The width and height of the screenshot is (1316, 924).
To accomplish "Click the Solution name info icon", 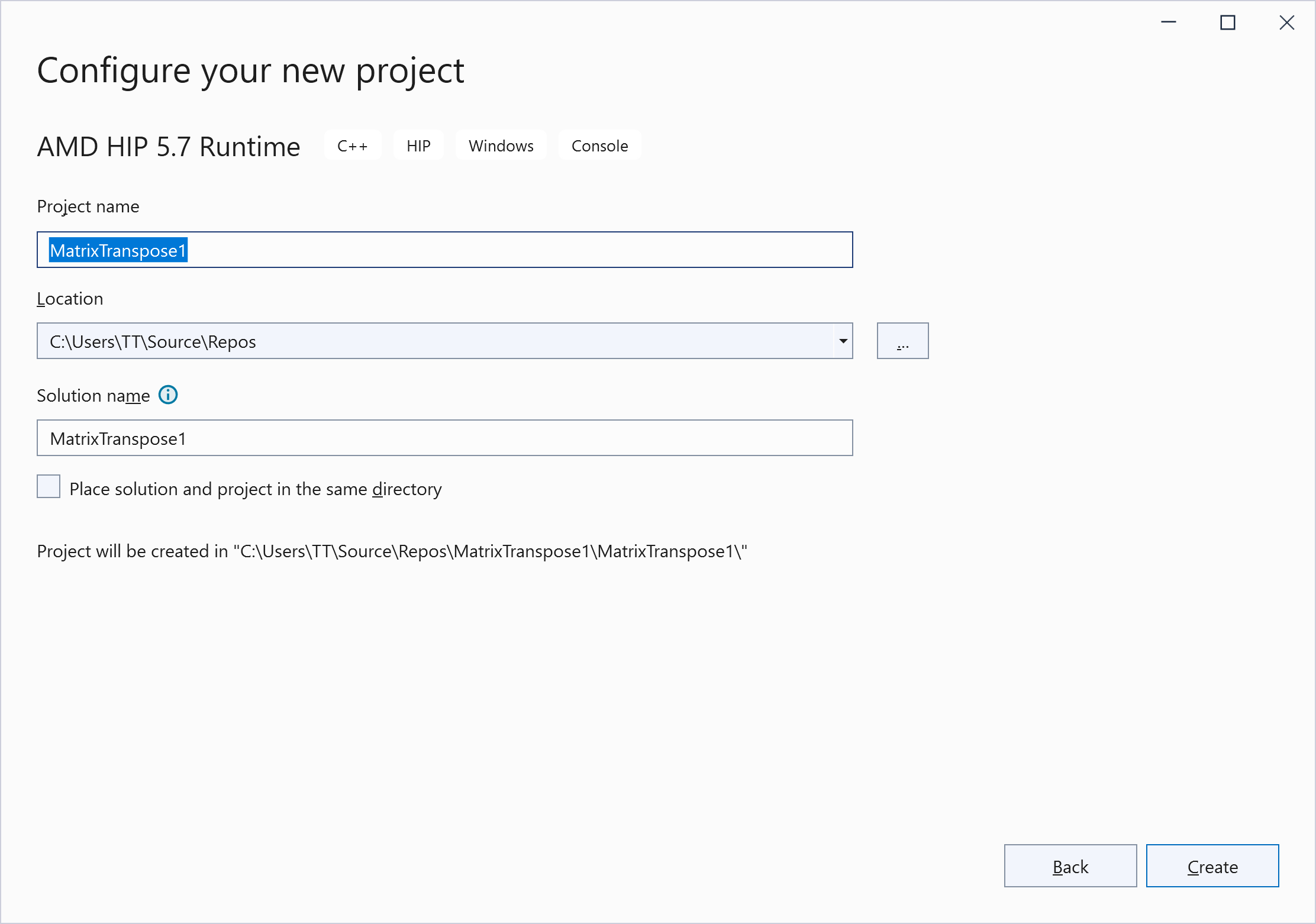I will (168, 395).
